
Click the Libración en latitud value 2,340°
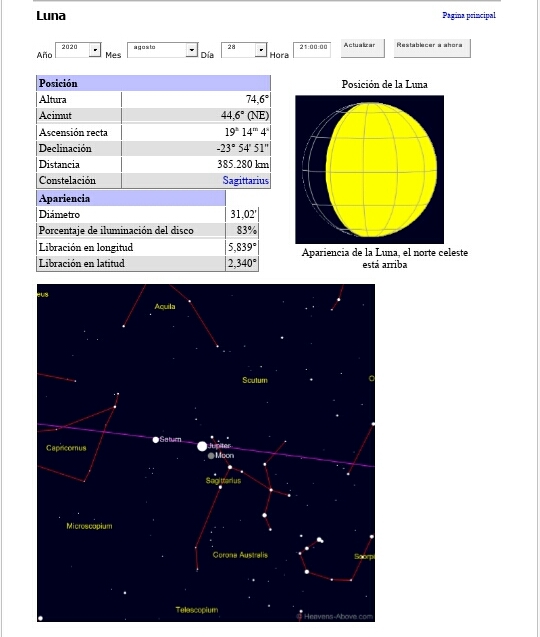[242, 263]
